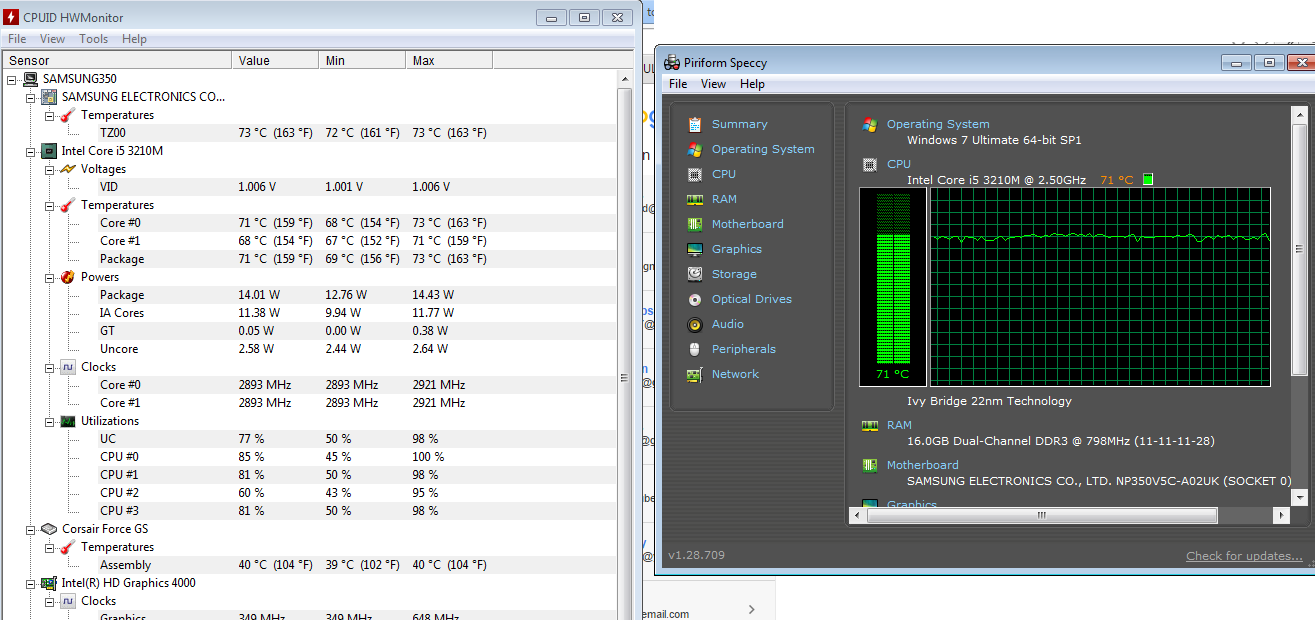Click the Sensor column header

click(116, 60)
